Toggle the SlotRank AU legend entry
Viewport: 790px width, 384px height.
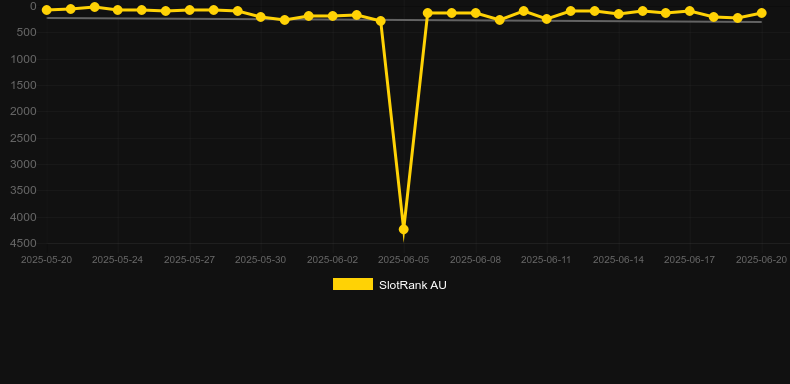click(389, 285)
